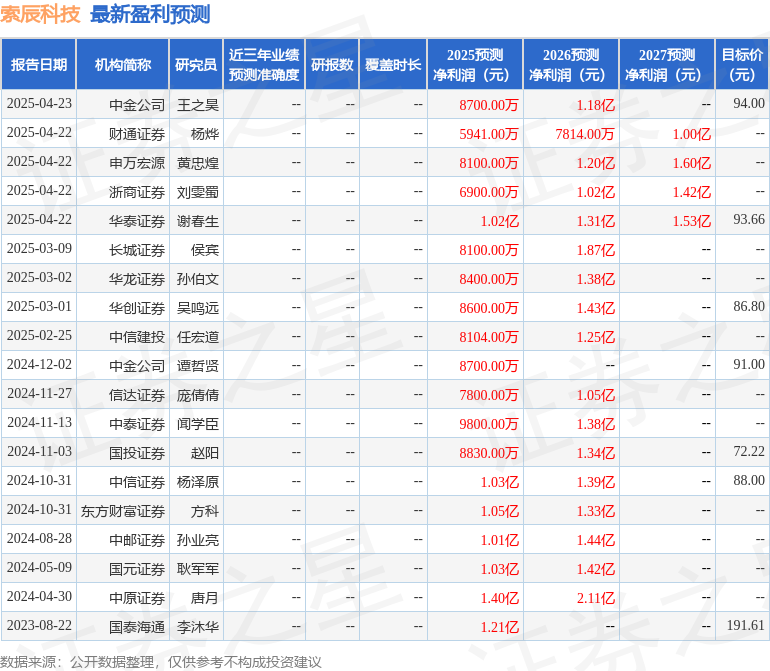Click target price 86.80
The height and width of the screenshot is (671, 770).
[x=749, y=307]
